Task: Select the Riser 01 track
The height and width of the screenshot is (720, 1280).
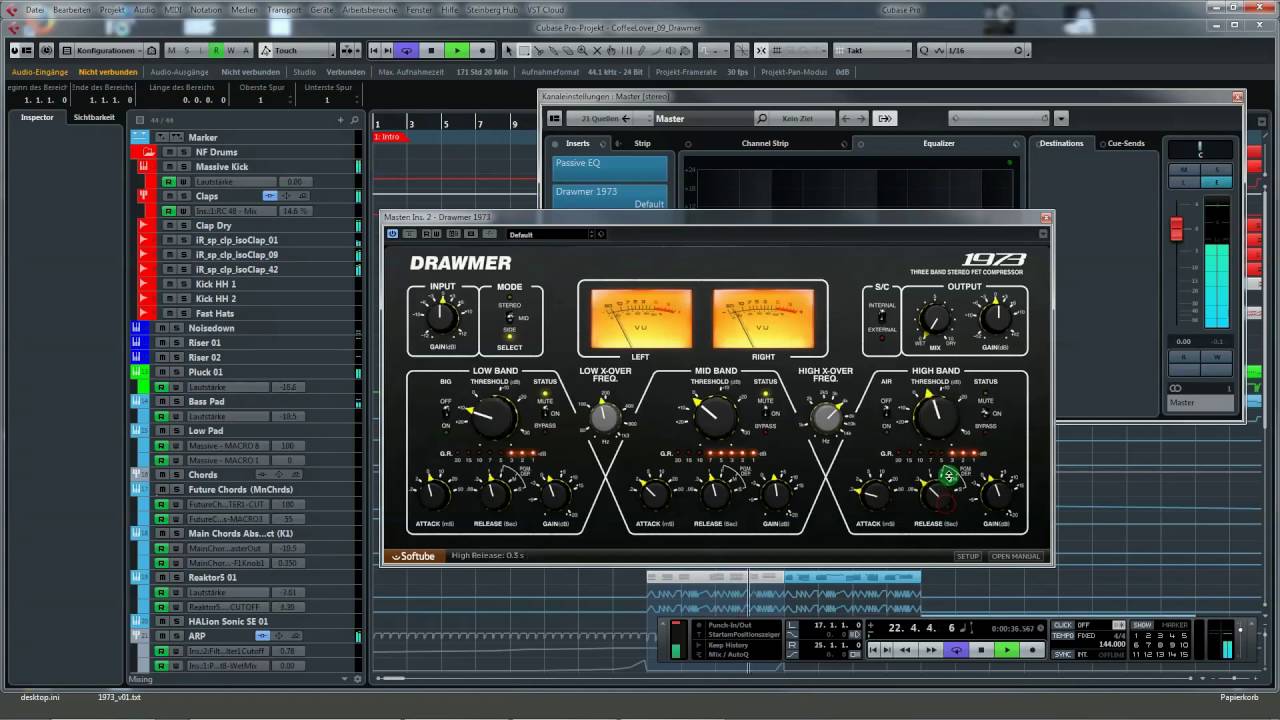Action: (205, 343)
